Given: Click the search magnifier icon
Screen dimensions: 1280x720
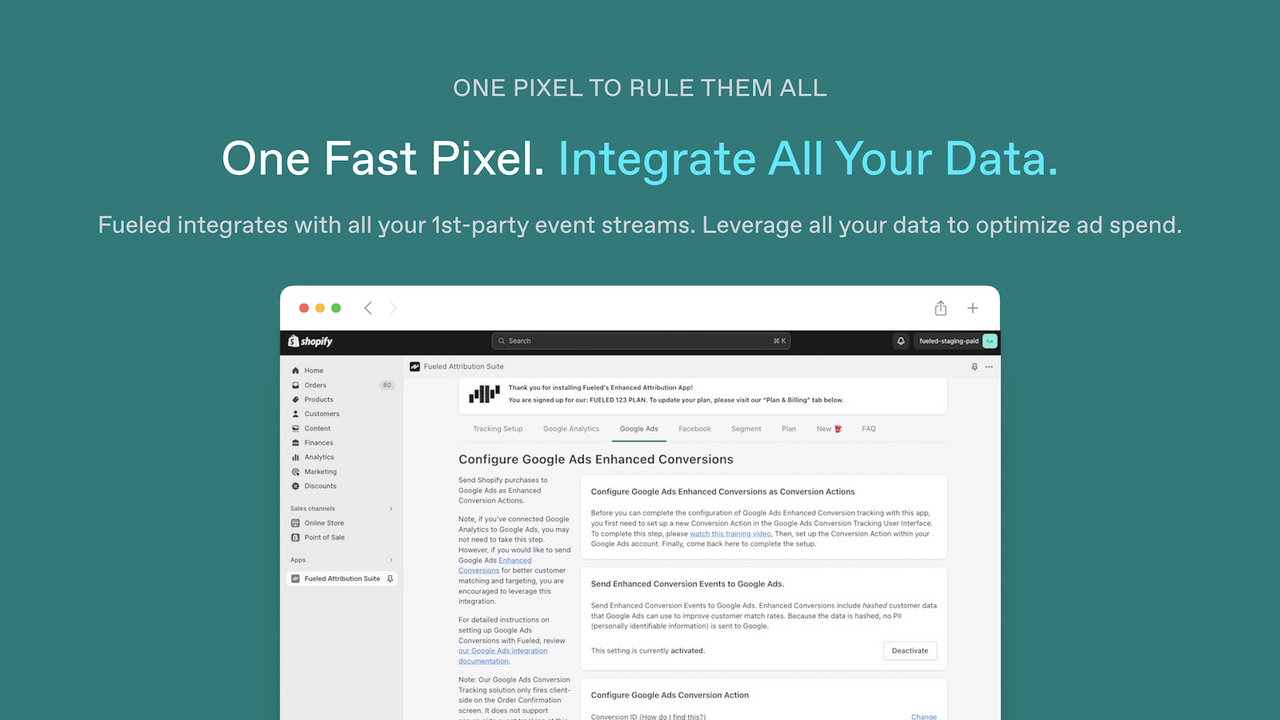Looking at the screenshot, I should (502, 341).
